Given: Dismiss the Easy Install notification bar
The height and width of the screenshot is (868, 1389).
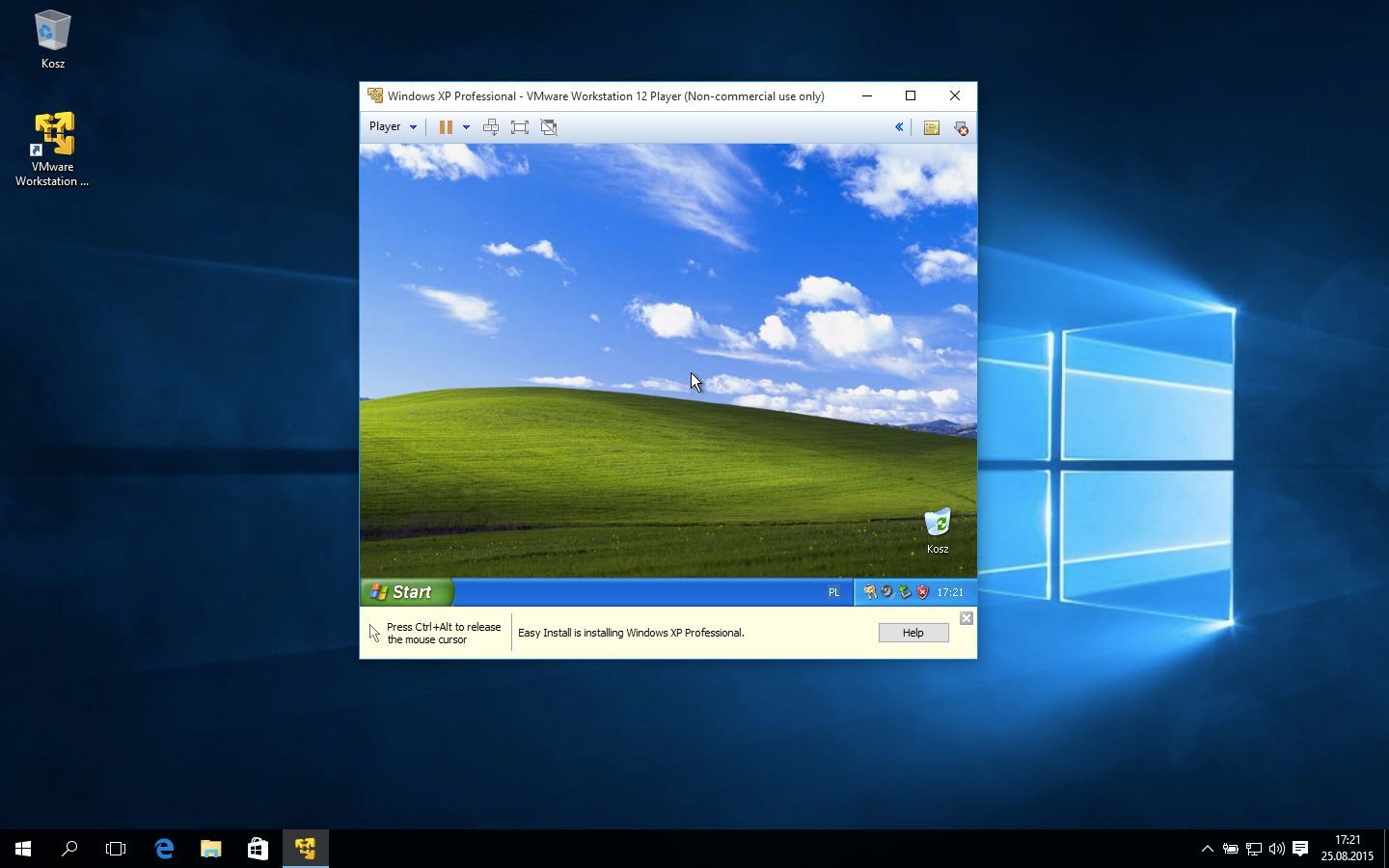Looking at the screenshot, I should click(966, 618).
